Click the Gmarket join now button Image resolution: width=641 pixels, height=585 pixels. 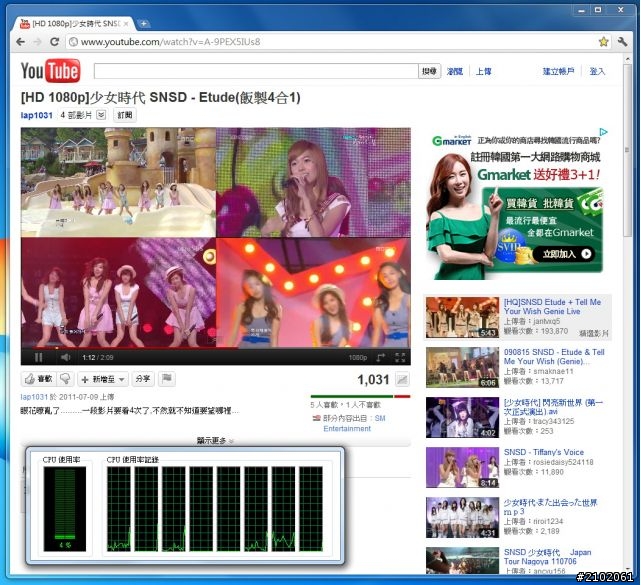point(566,254)
